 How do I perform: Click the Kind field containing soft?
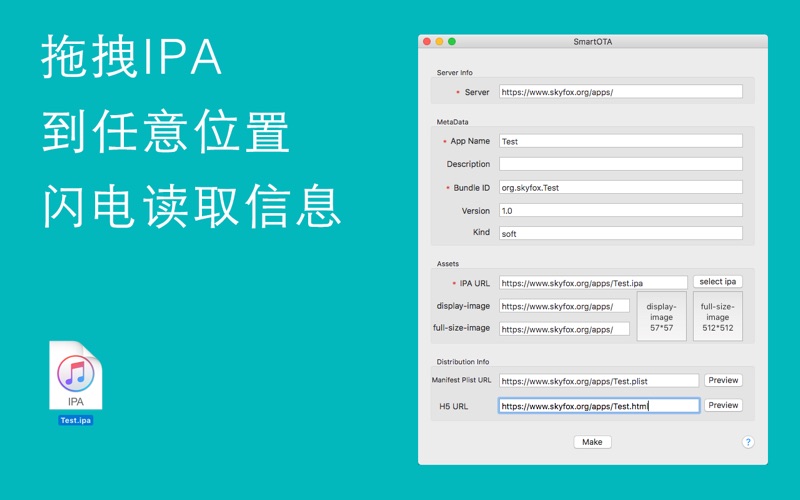pos(620,233)
